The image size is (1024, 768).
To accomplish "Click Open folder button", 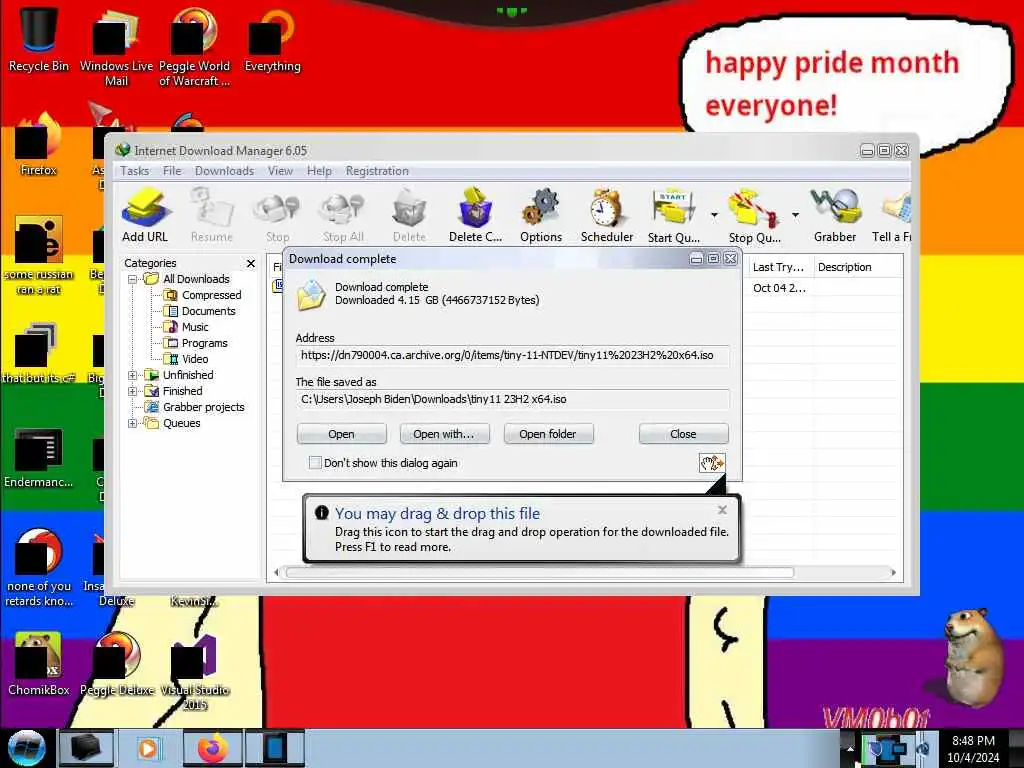I will pyautogui.click(x=548, y=434).
